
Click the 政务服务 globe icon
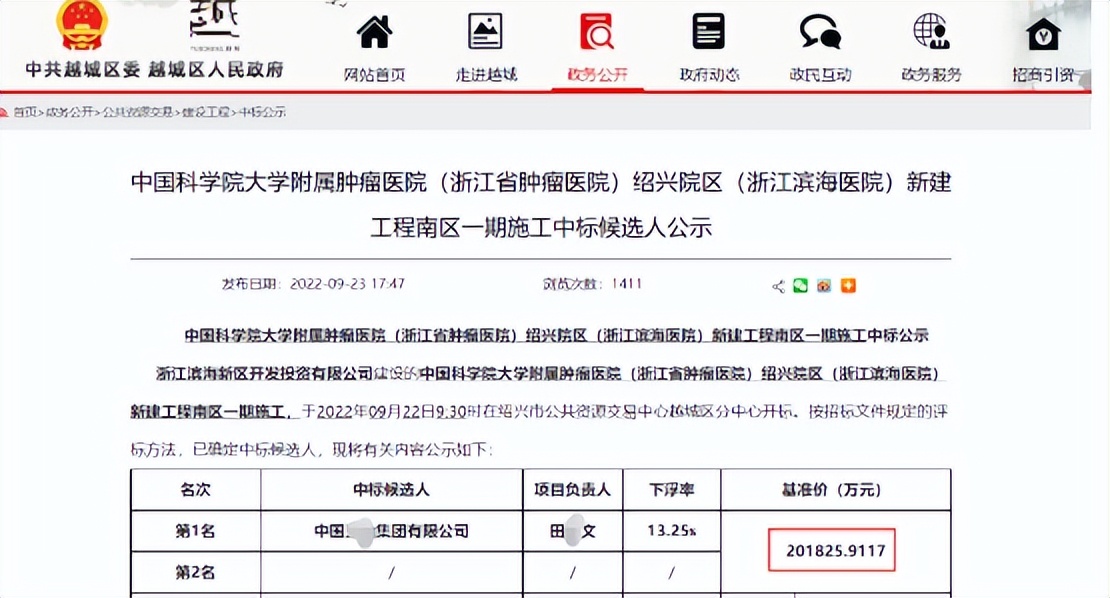click(x=929, y=31)
